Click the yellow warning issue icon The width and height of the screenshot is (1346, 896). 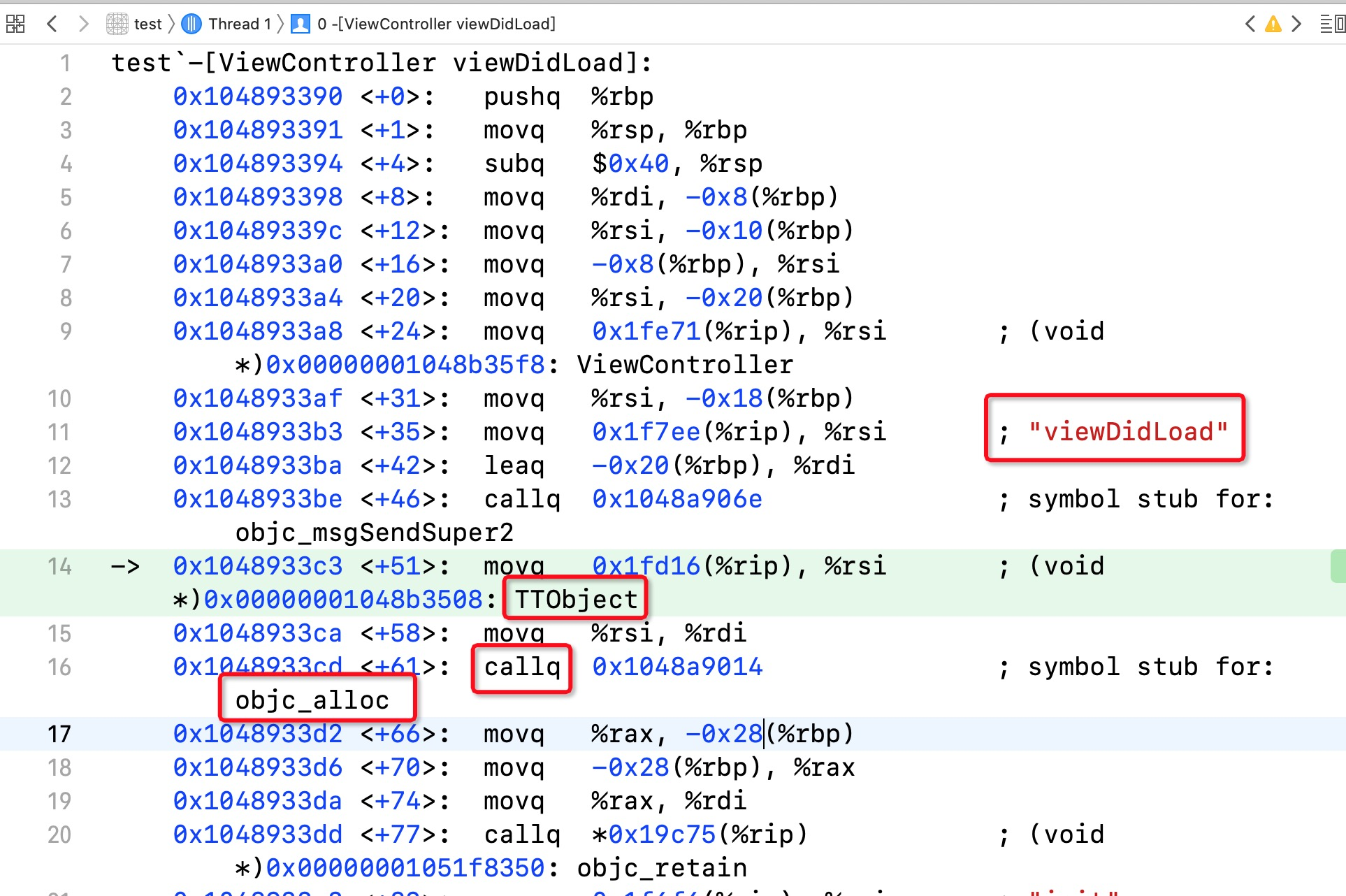(1273, 24)
